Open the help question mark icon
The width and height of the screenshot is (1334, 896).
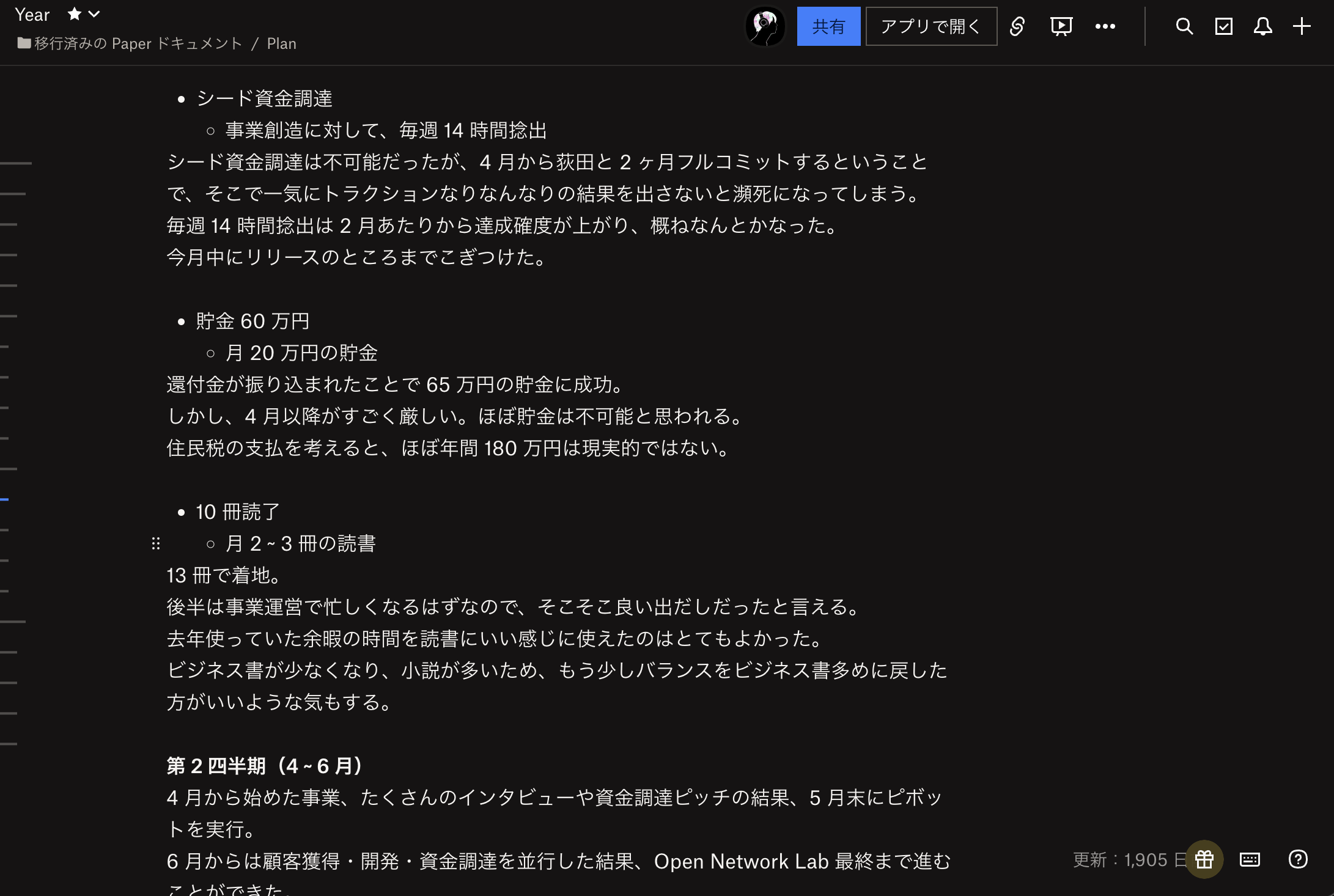tap(1297, 859)
